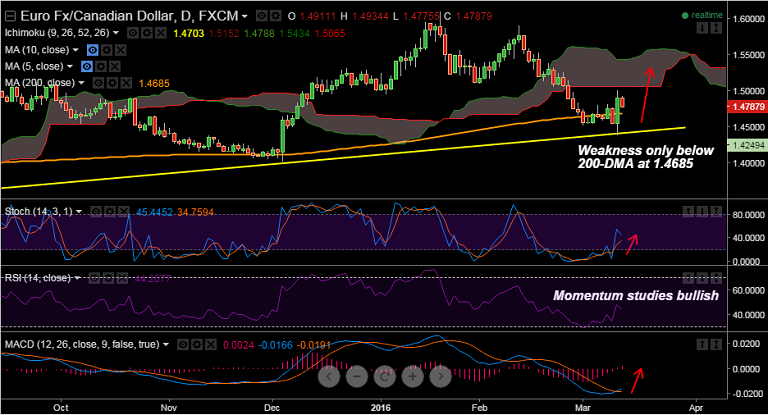768x415 pixels.
Task: Click the yellow 1.4703 Ichimoku value
Action: click(x=188, y=33)
